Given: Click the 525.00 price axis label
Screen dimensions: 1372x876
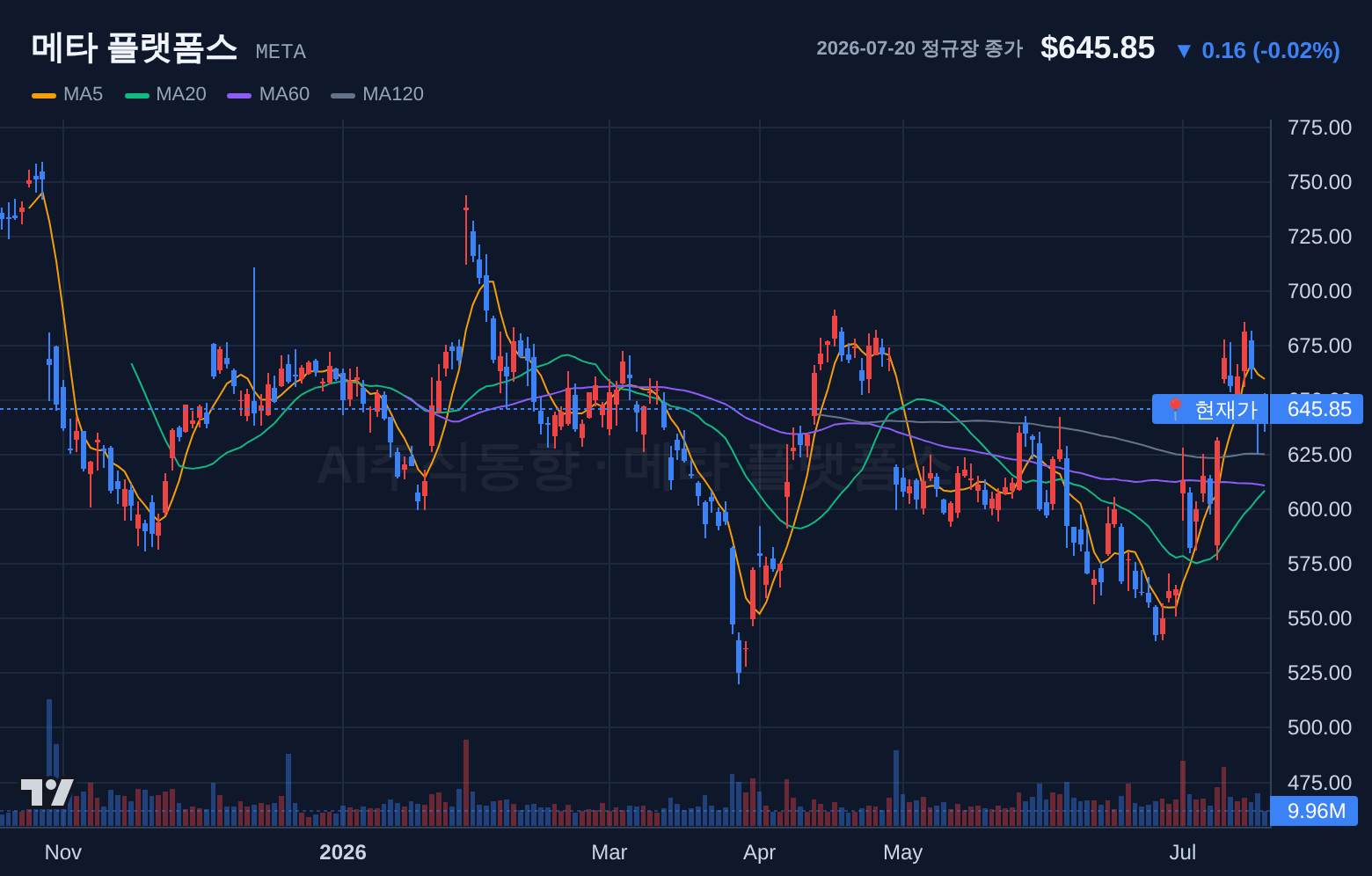Looking at the screenshot, I should point(1319,673).
